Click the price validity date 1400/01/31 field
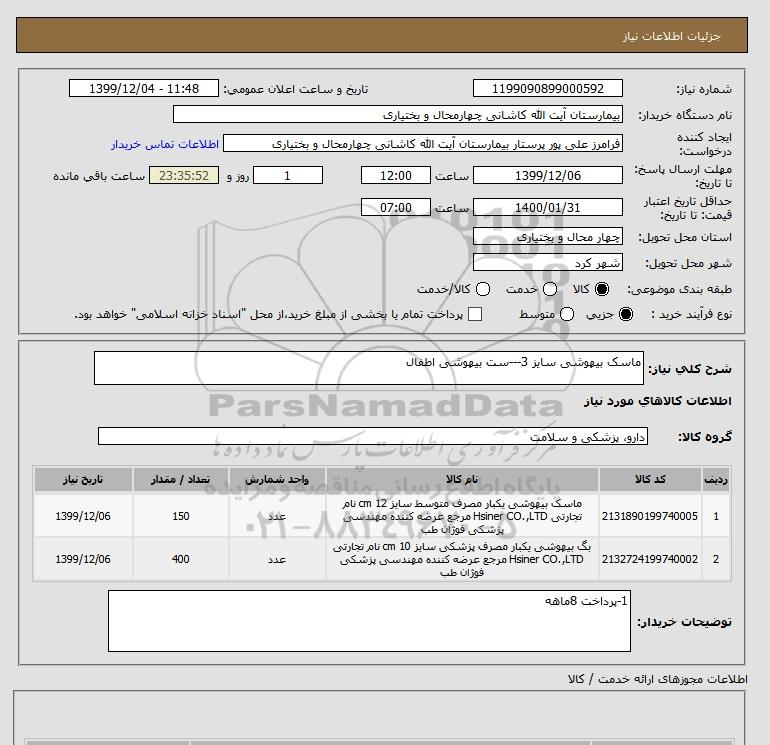This screenshot has height=745, width=770. point(548,207)
